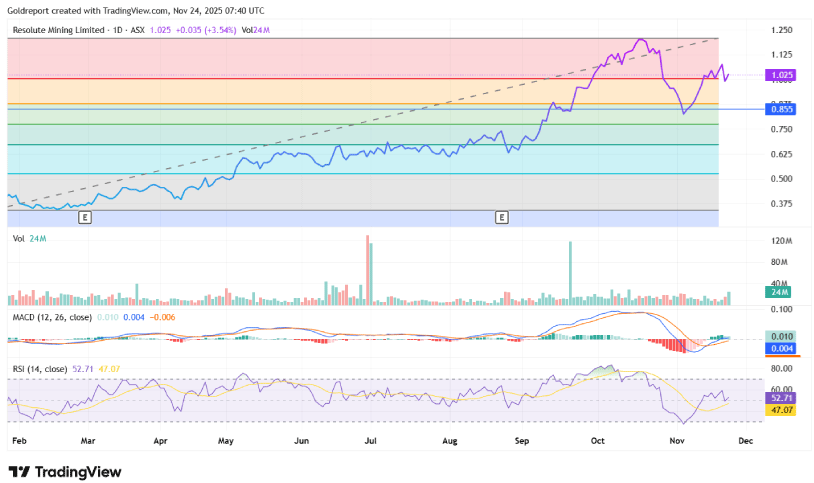This screenshot has width=814, height=483.
Task: Click the Oct label on the time axis
Action: click(x=598, y=438)
